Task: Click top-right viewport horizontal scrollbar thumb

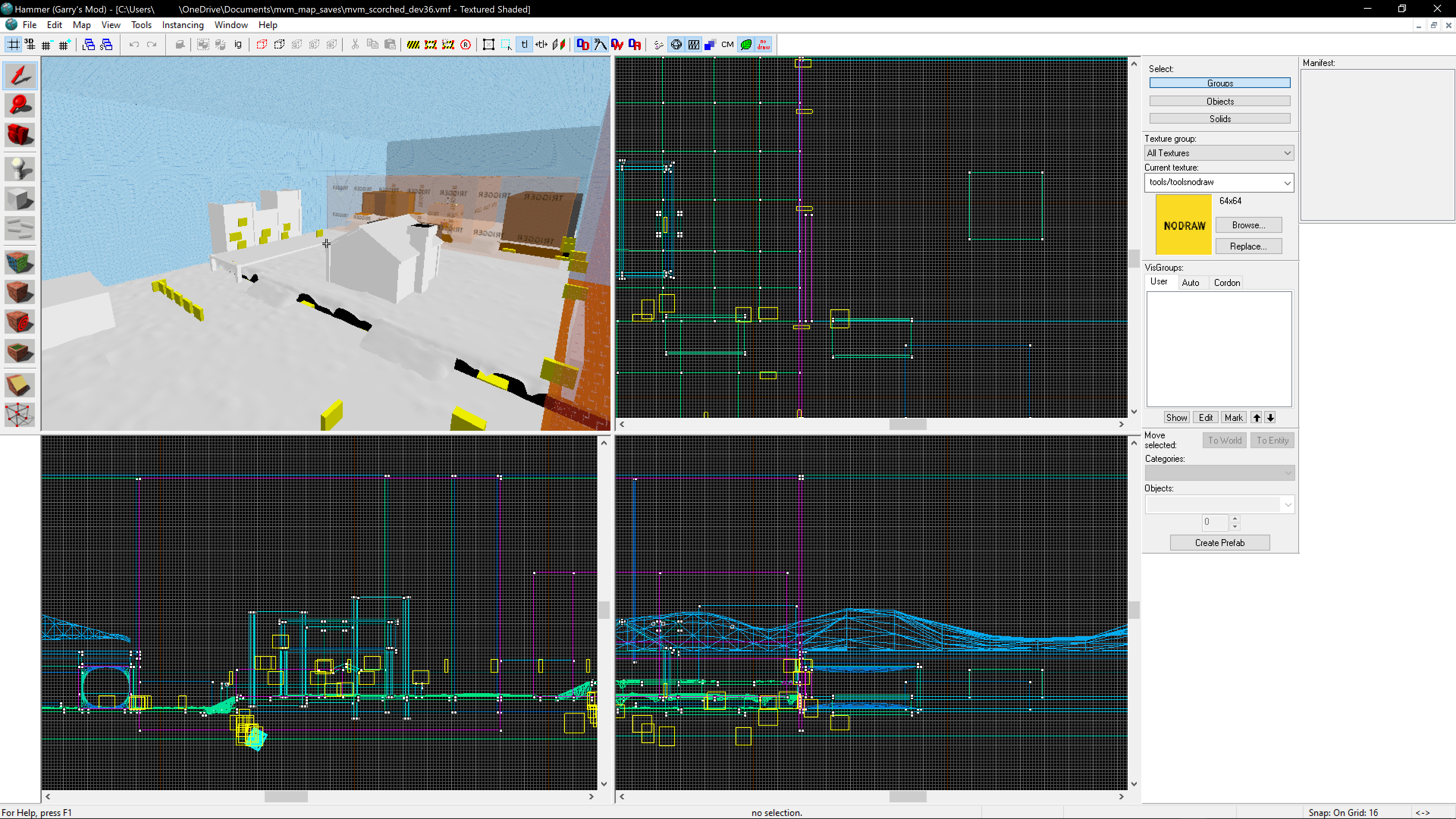Action: 908,424
